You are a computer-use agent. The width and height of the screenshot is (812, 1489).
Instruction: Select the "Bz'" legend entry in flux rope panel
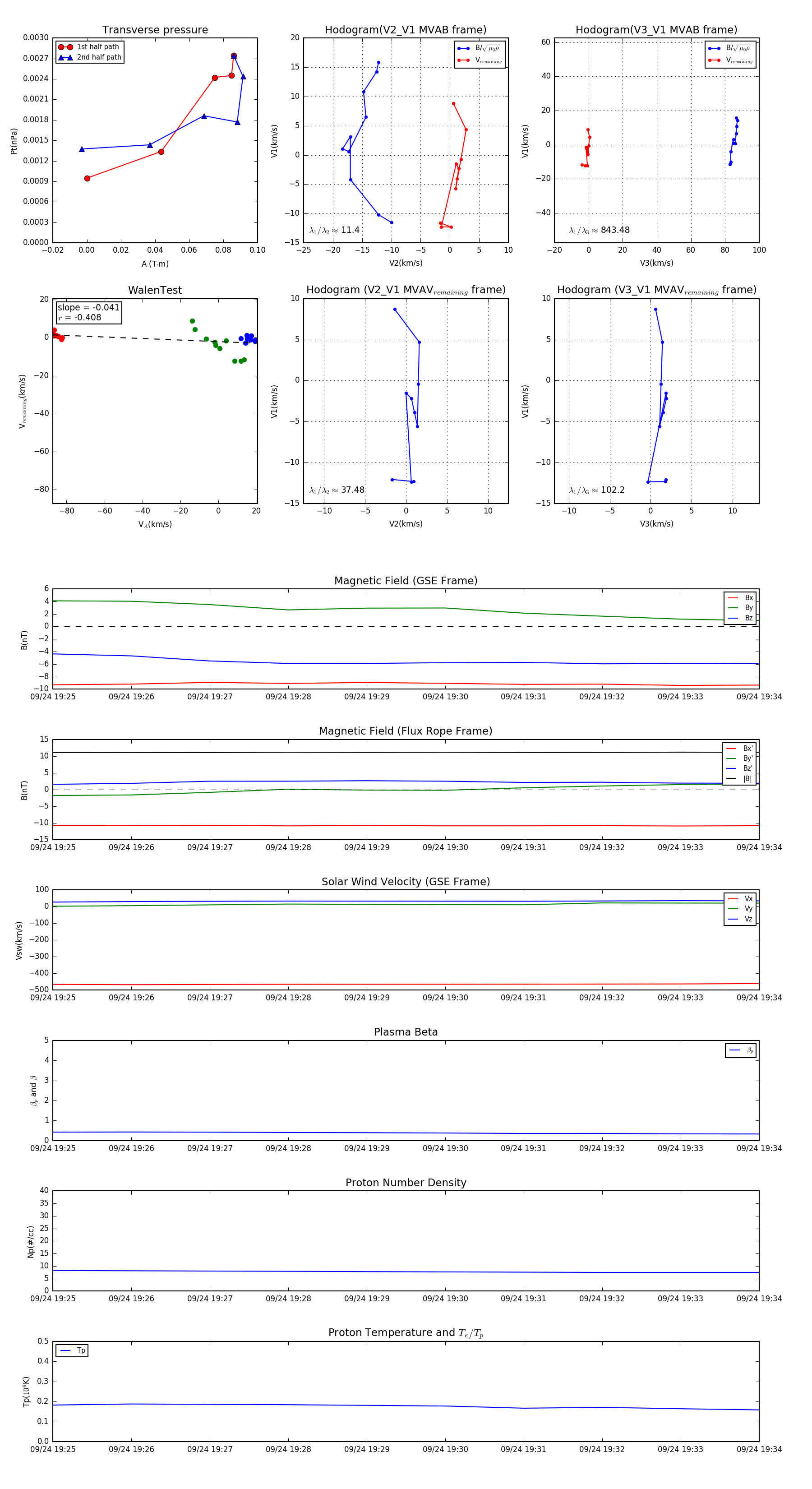[740, 768]
